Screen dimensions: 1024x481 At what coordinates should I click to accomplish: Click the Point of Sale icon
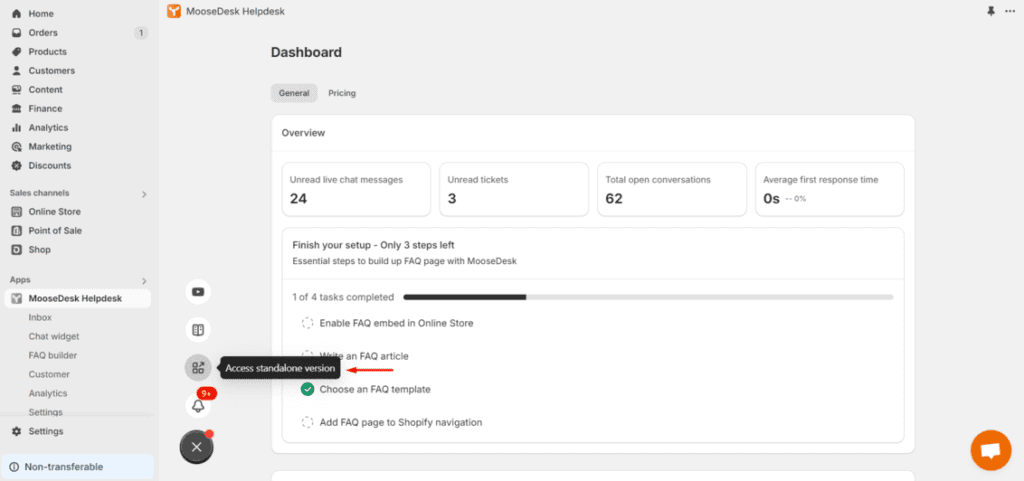tap(16, 230)
